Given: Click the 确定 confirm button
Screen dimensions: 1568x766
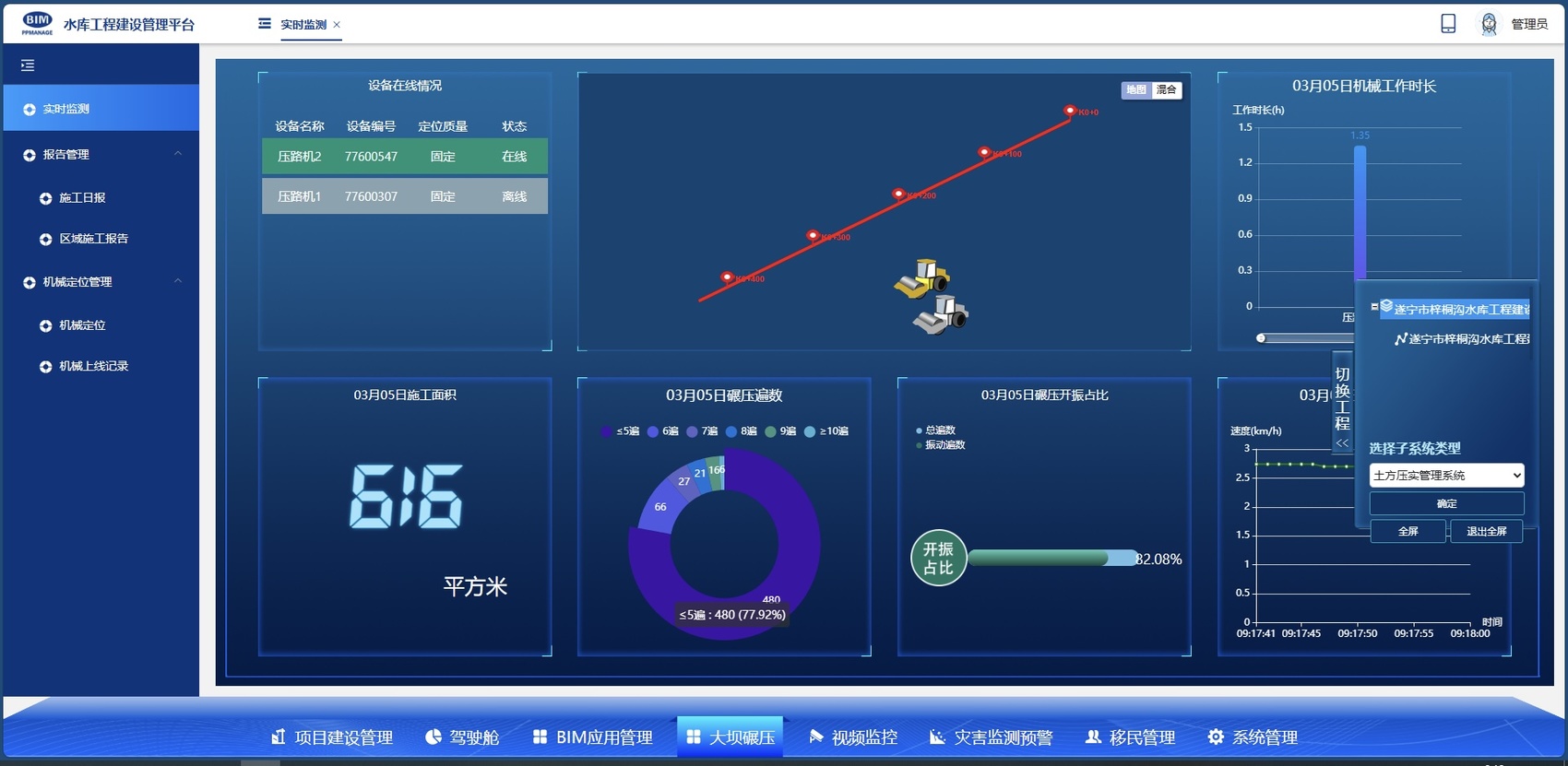Looking at the screenshot, I should pyautogui.click(x=1446, y=504).
